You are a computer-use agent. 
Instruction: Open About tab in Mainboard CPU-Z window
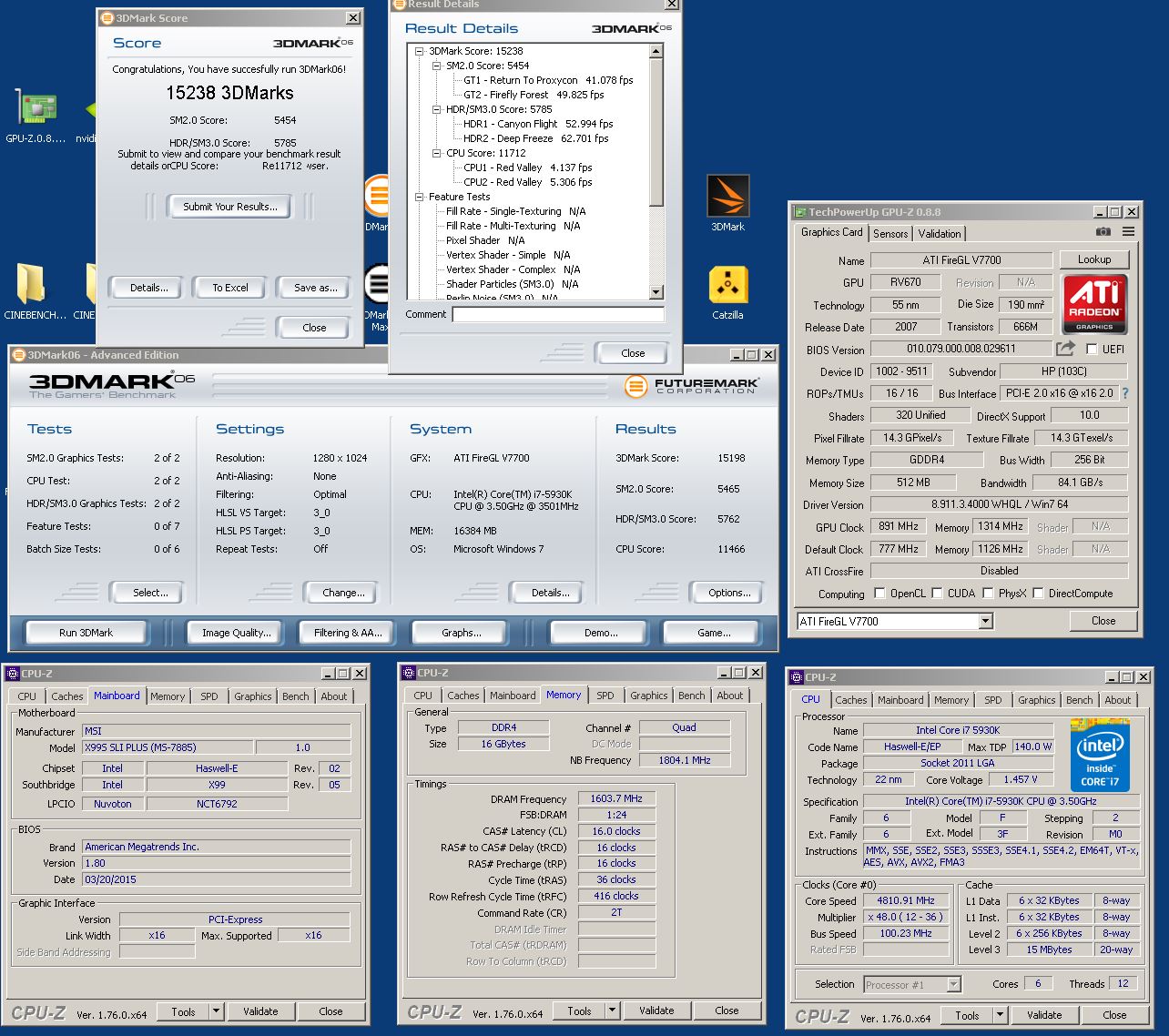[x=333, y=696]
